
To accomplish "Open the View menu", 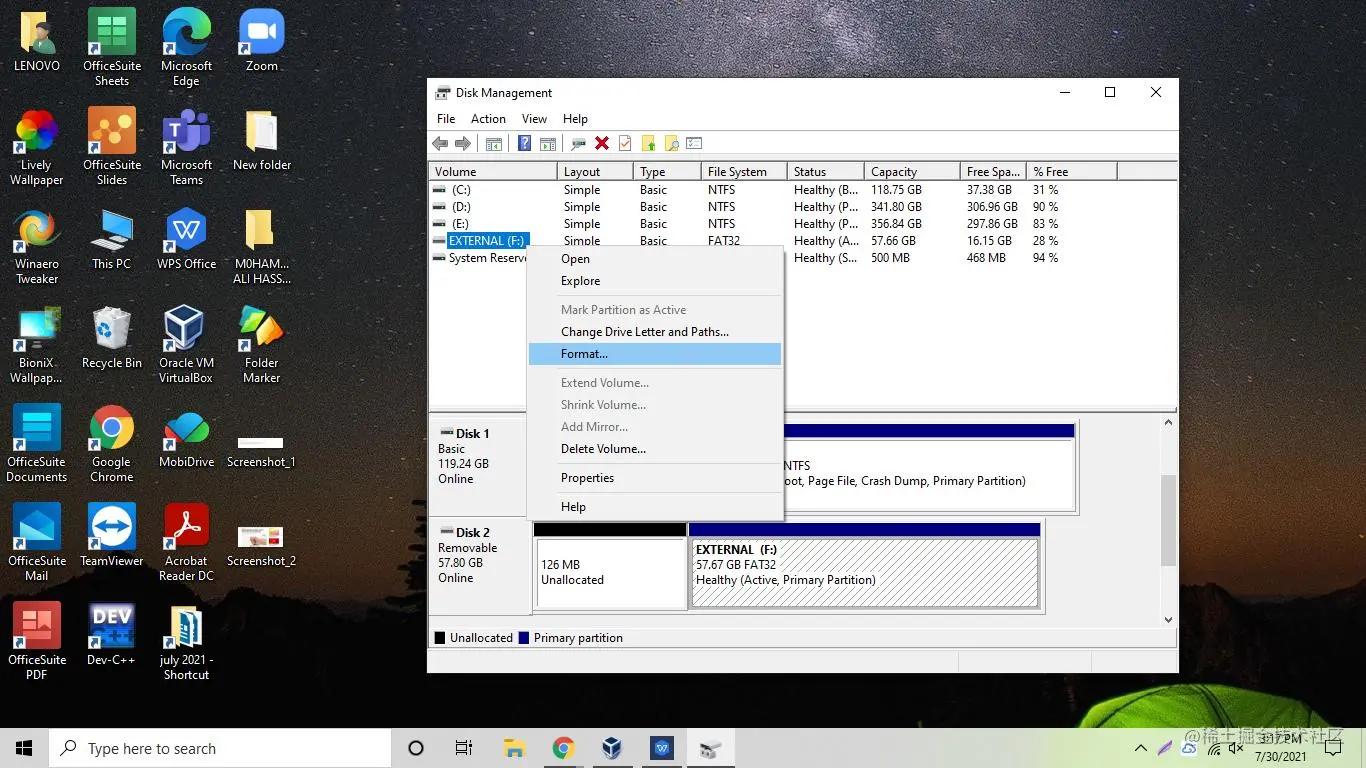I will pos(534,119).
